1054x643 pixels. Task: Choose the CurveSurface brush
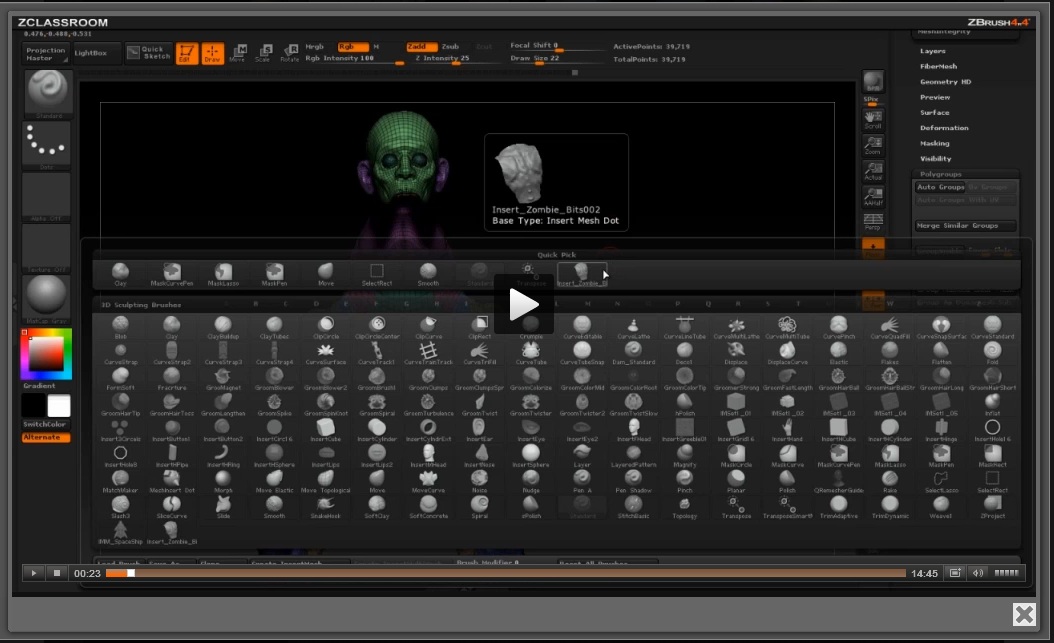point(325,353)
